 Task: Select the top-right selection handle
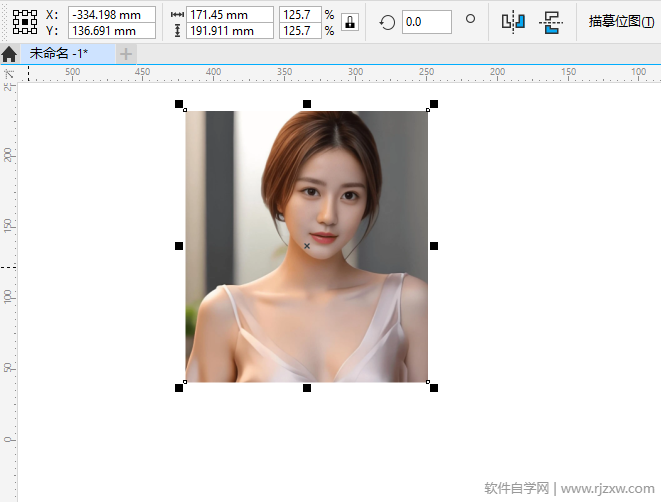pyautogui.click(x=434, y=104)
